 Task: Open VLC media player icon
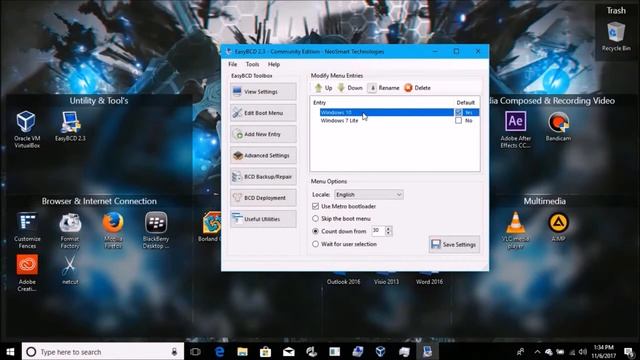coord(516,230)
